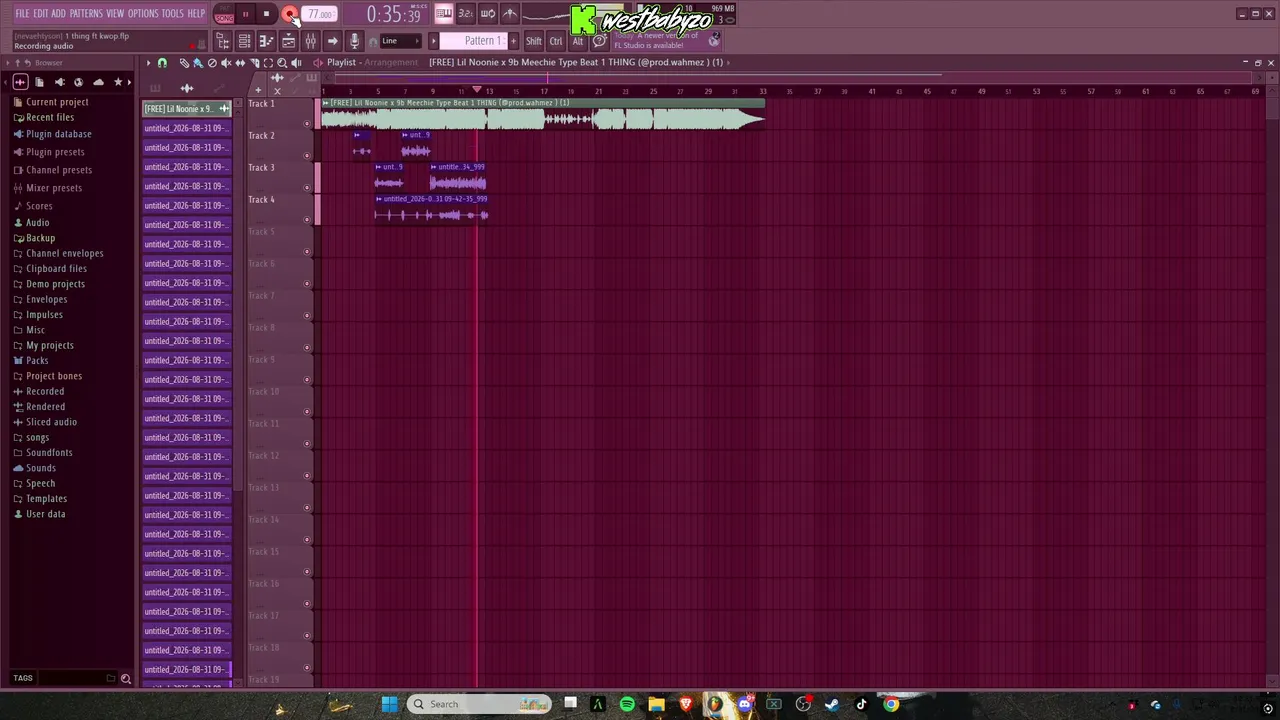The height and width of the screenshot is (720, 1280).
Task: Toggle the Record button
Action: pyautogui.click(x=289, y=14)
